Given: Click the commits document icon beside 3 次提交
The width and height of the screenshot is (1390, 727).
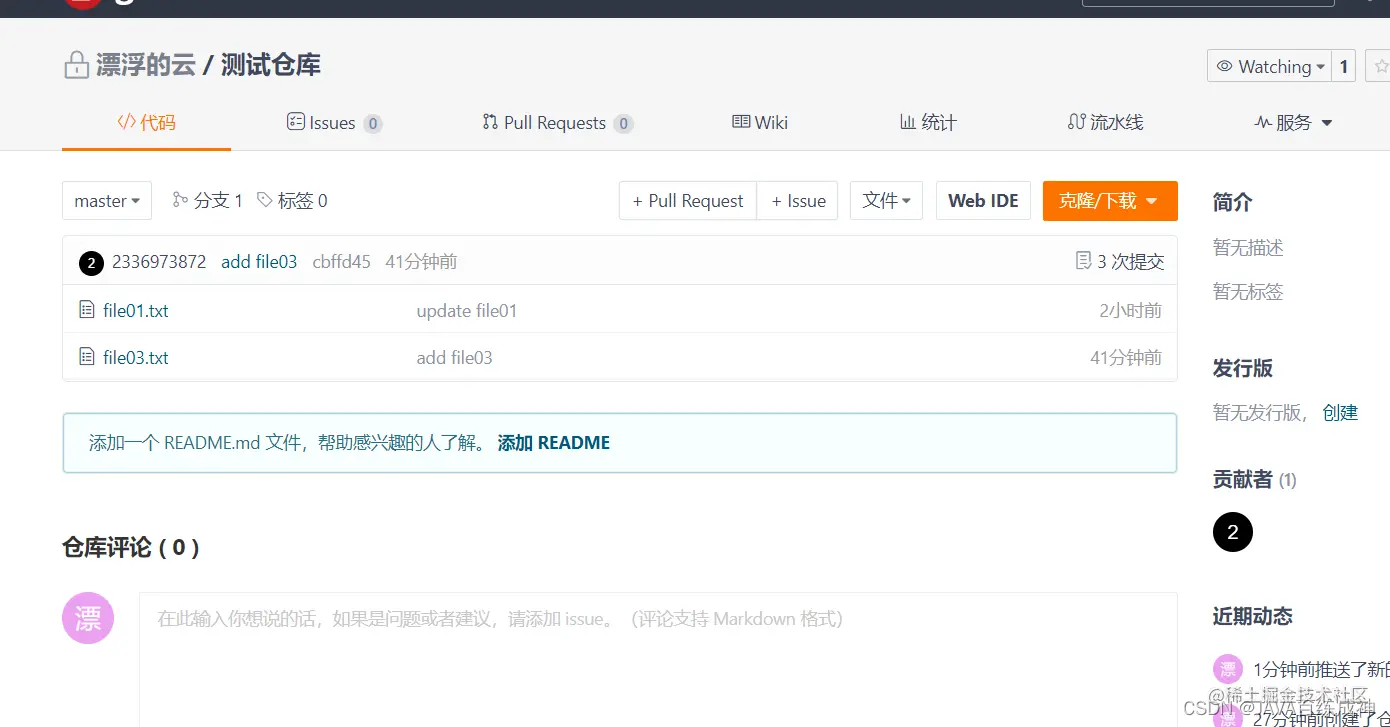Looking at the screenshot, I should (x=1083, y=261).
